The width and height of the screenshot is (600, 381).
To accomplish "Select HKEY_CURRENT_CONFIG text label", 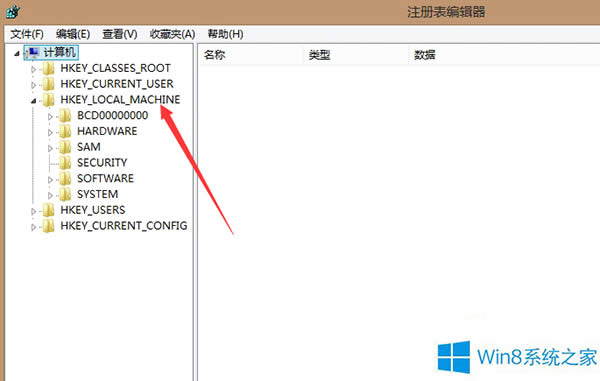I will (x=124, y=226).
